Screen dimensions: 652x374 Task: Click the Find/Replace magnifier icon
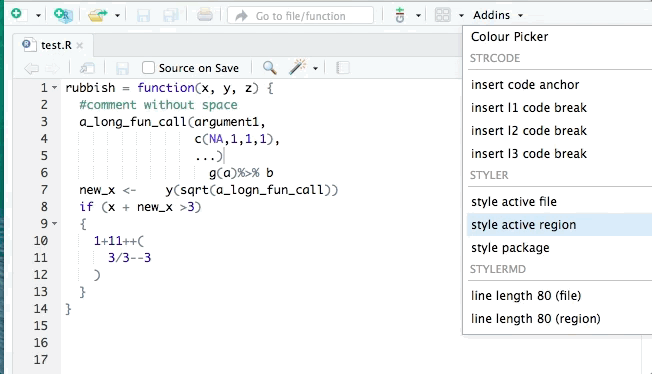click(x=269, y=67)
